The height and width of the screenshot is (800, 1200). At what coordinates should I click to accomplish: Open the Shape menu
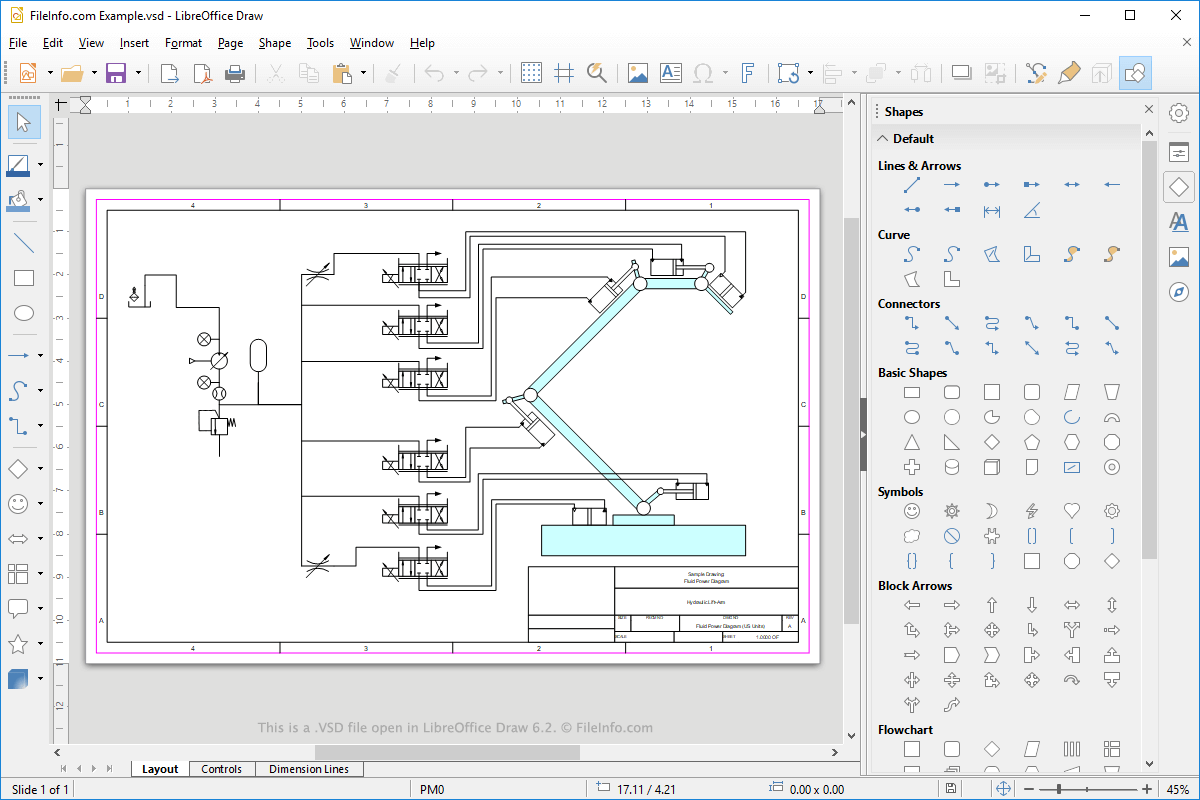coord(274,43)
